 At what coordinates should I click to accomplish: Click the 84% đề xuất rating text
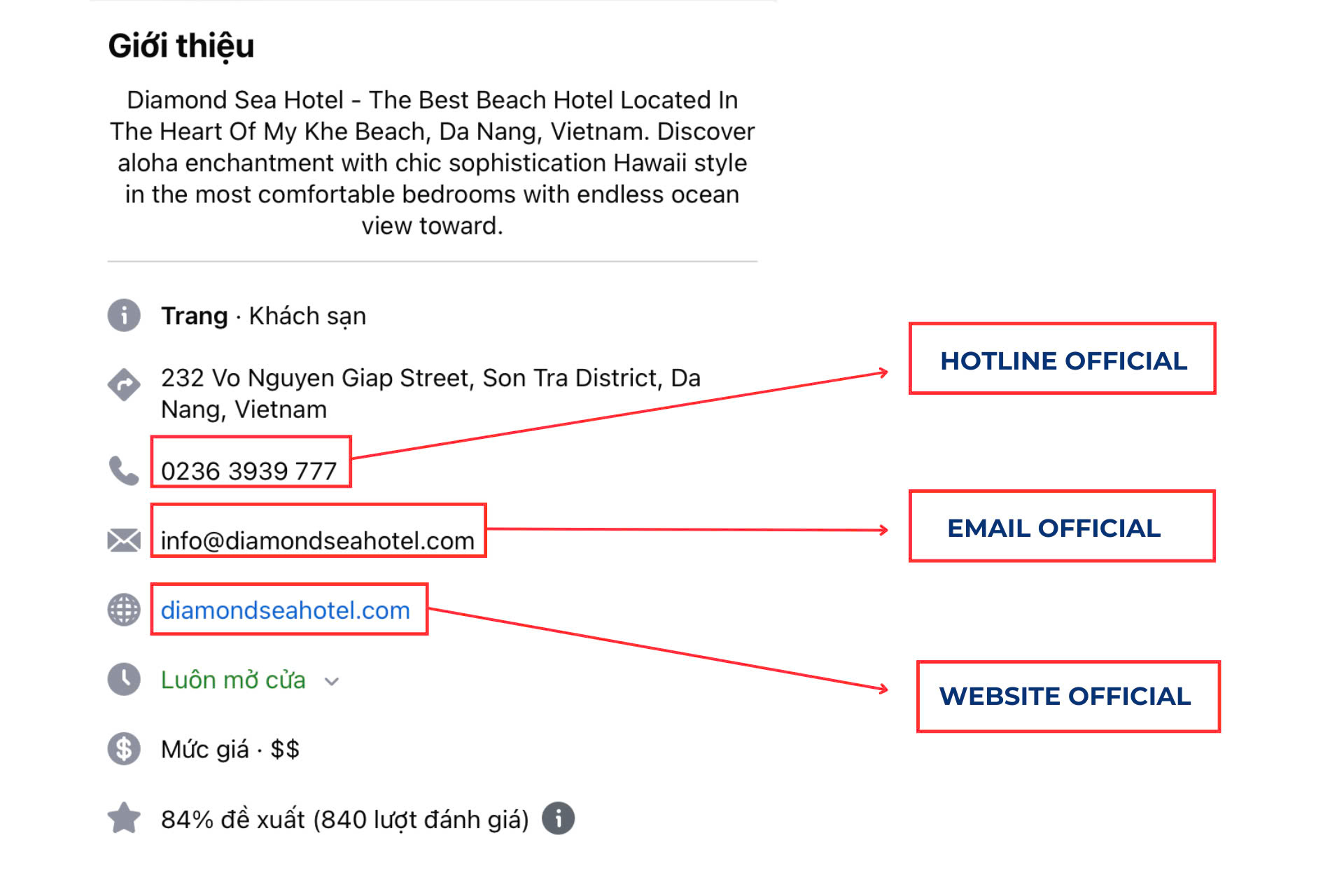click(344, 819)
